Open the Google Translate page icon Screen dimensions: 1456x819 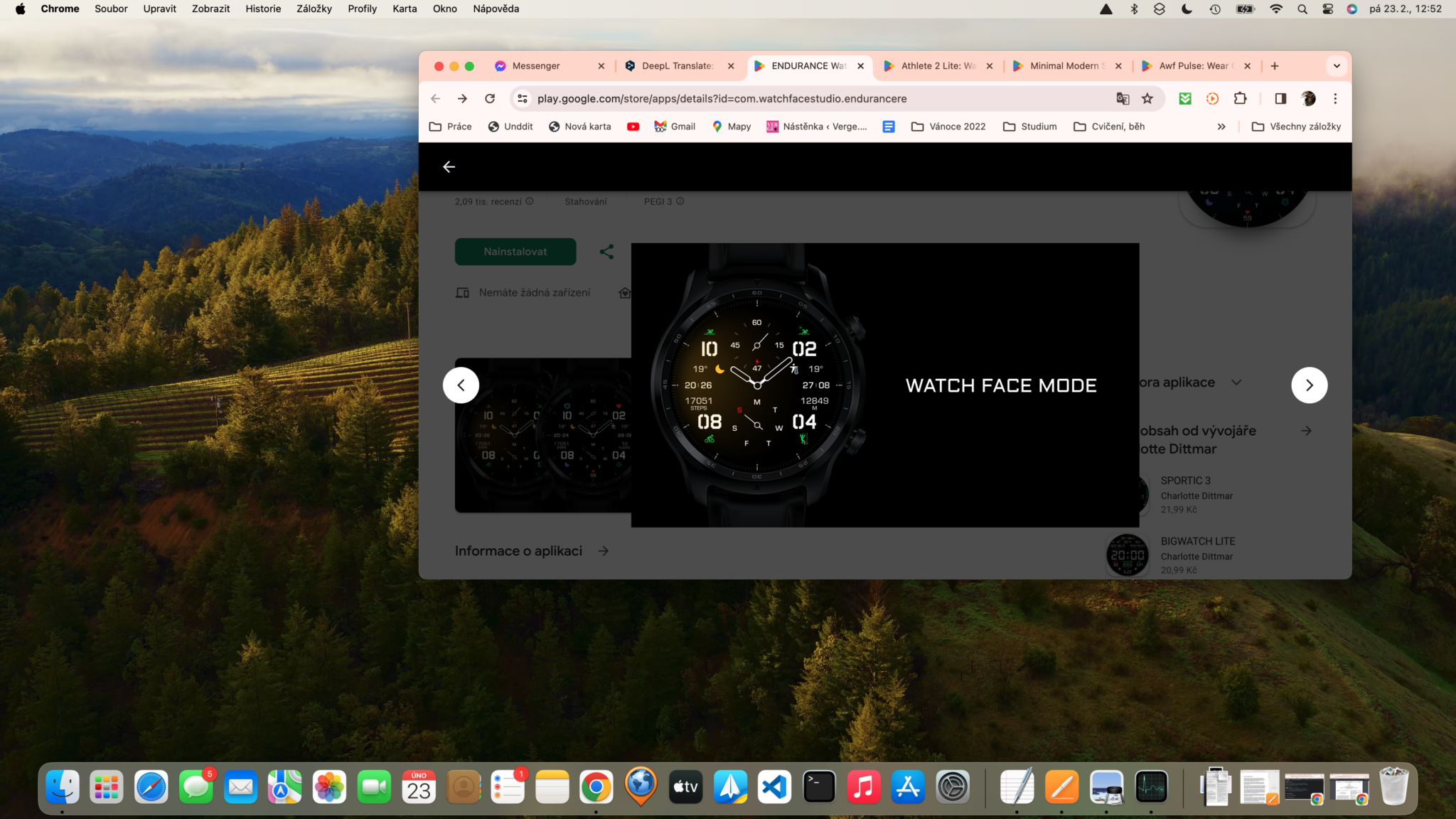(1123, 99)
